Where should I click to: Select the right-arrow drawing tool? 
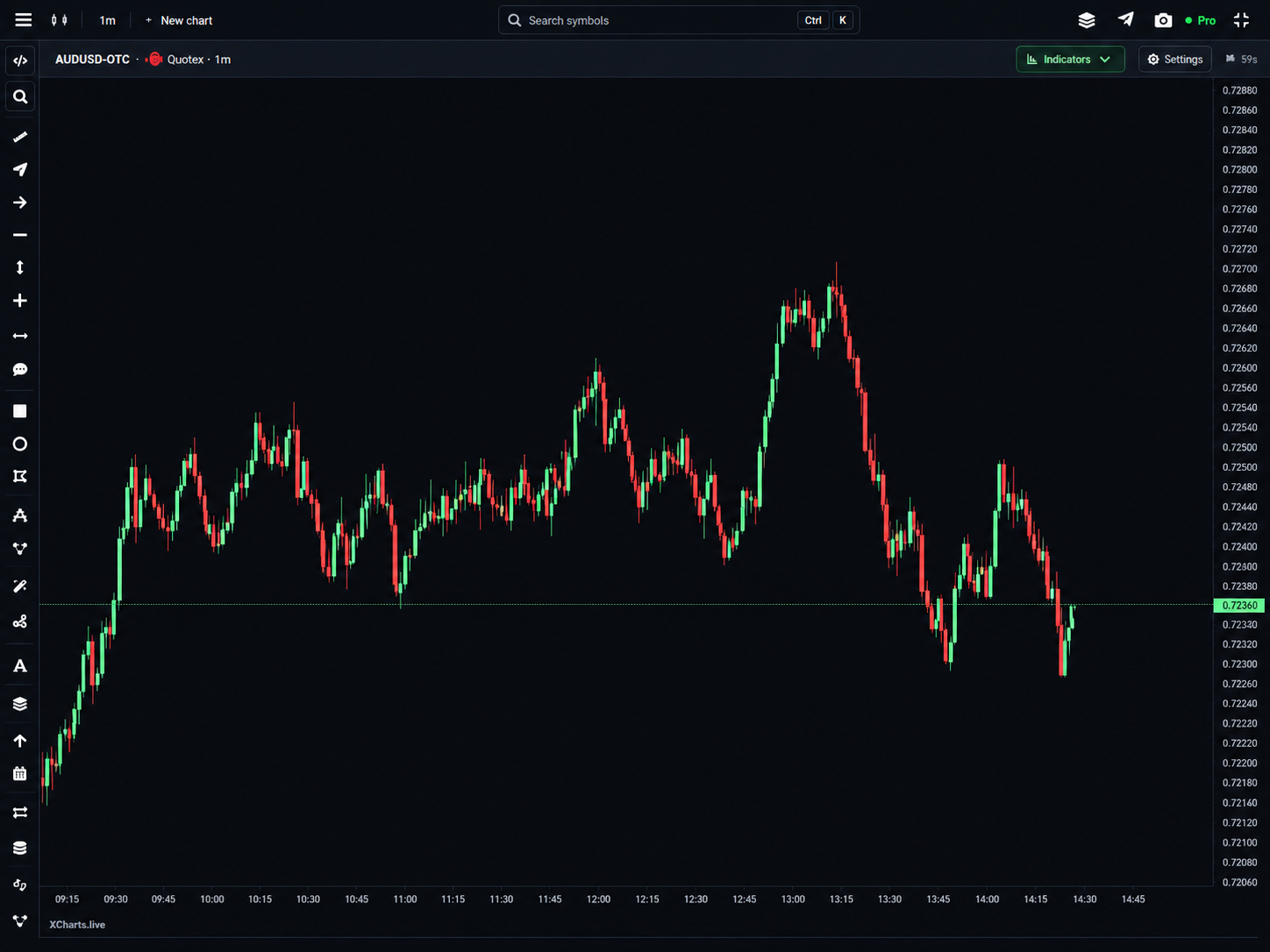(x=20, y=202)
